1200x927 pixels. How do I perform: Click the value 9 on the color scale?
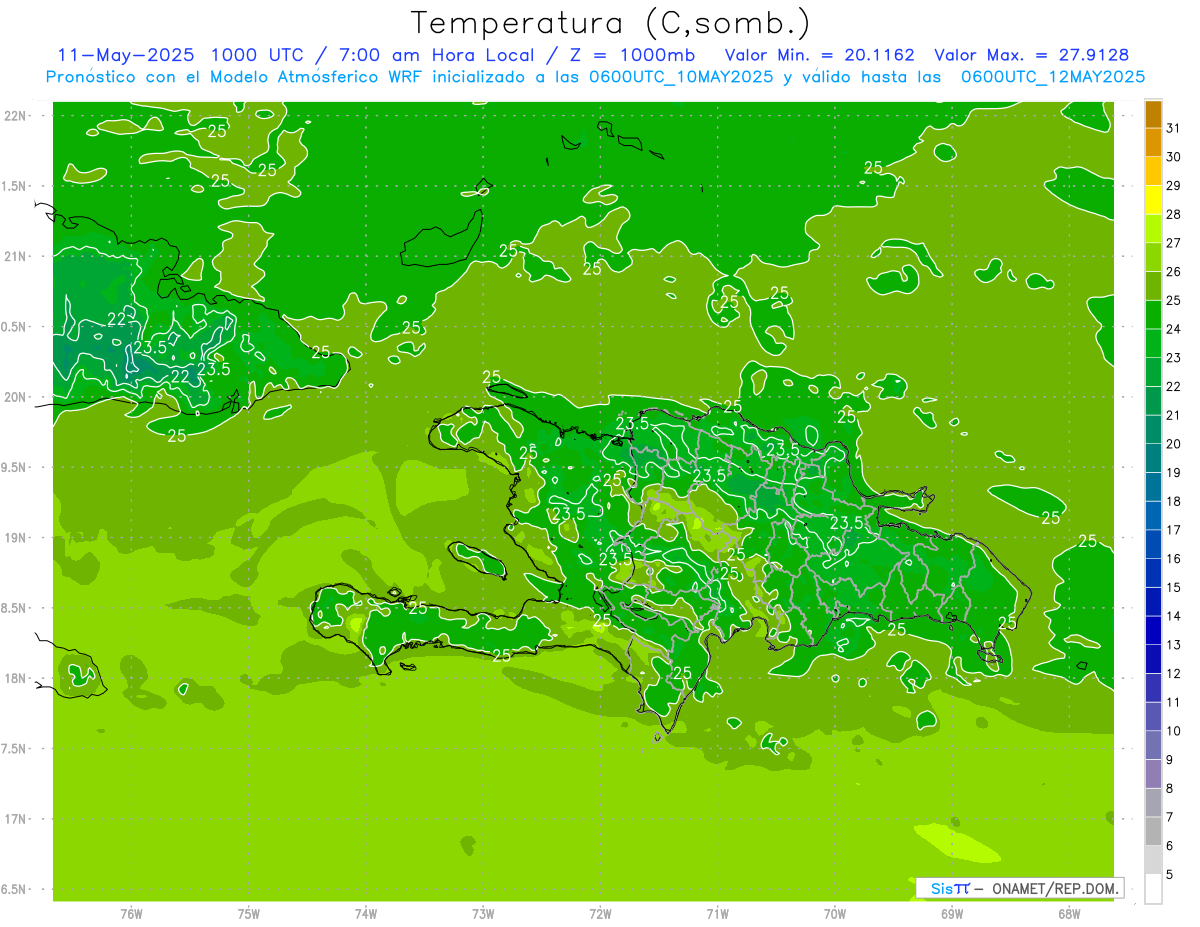pos(1170,760)
